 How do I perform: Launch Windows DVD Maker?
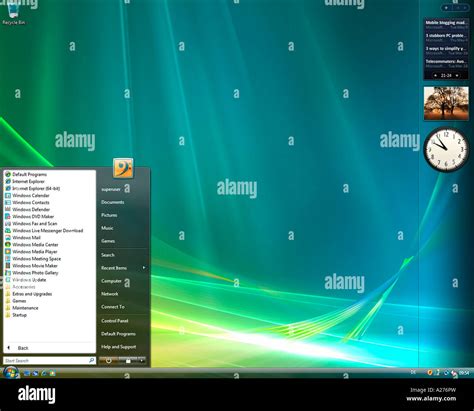30,216
